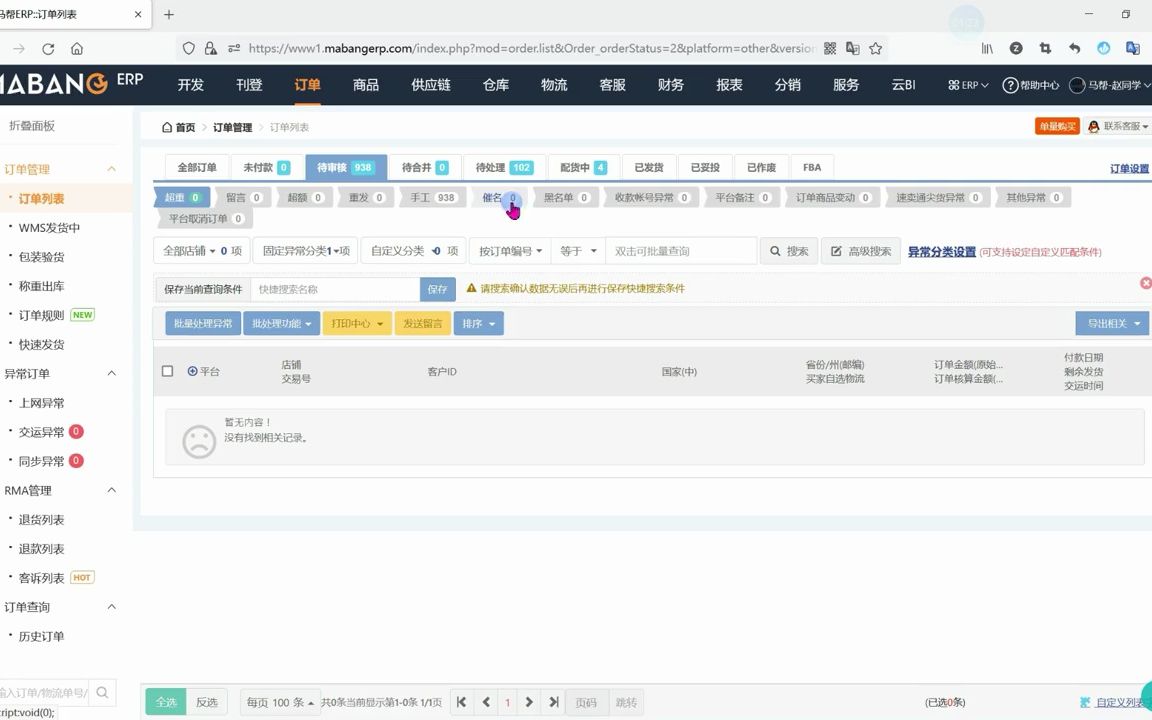
Task: Toggle the select-all checkbox in table header
Action: 168,371
